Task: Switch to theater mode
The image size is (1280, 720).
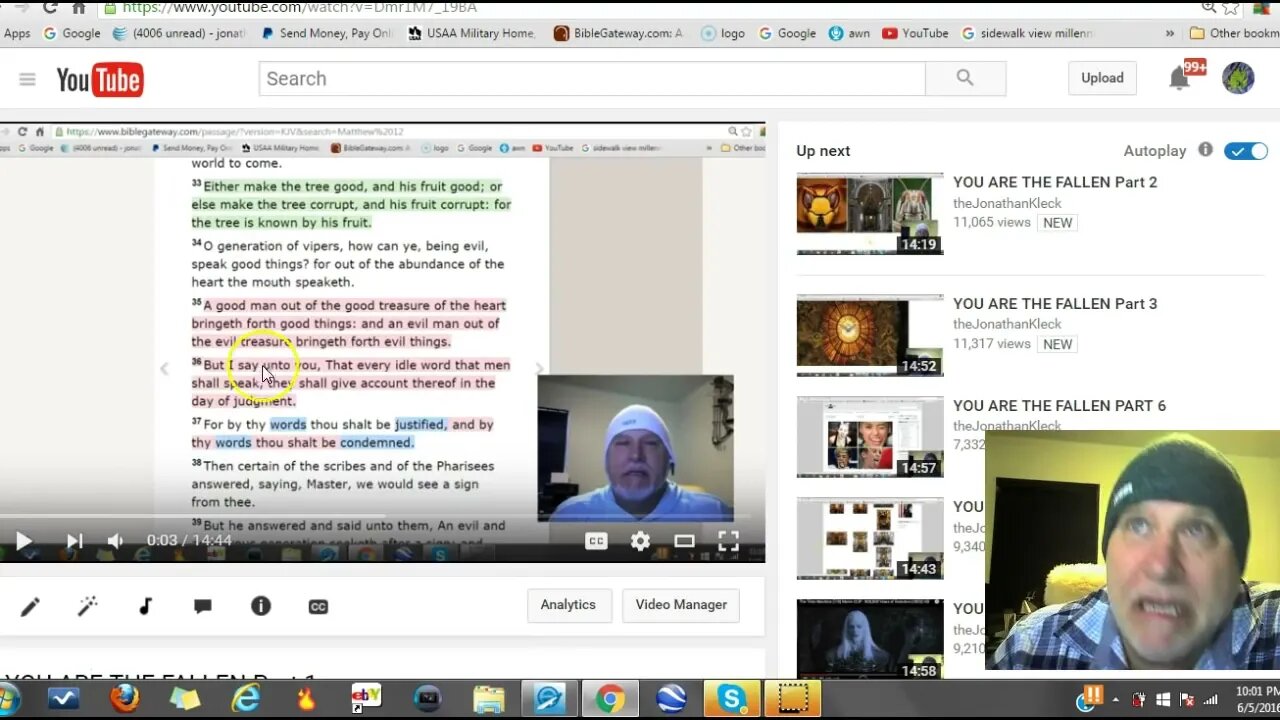Action: [684, 541]
